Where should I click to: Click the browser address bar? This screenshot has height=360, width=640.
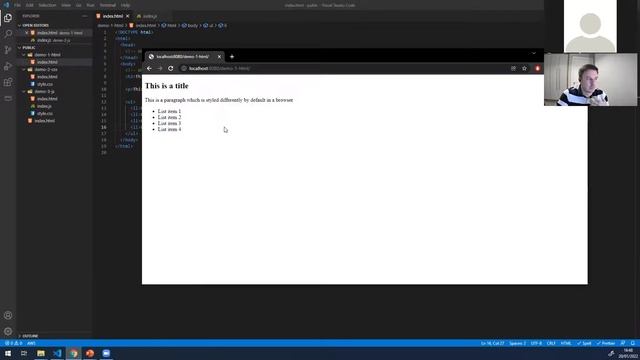pyautogui.click(x=343, y=68)
